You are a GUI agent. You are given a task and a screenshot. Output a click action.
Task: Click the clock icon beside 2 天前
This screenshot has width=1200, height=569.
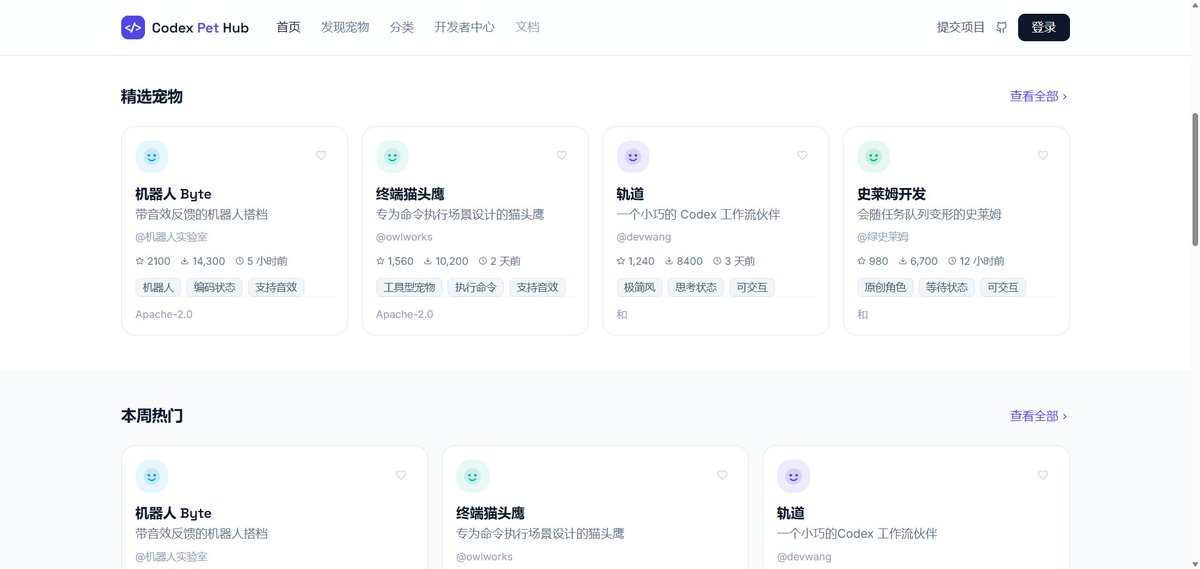pos(483,261)
